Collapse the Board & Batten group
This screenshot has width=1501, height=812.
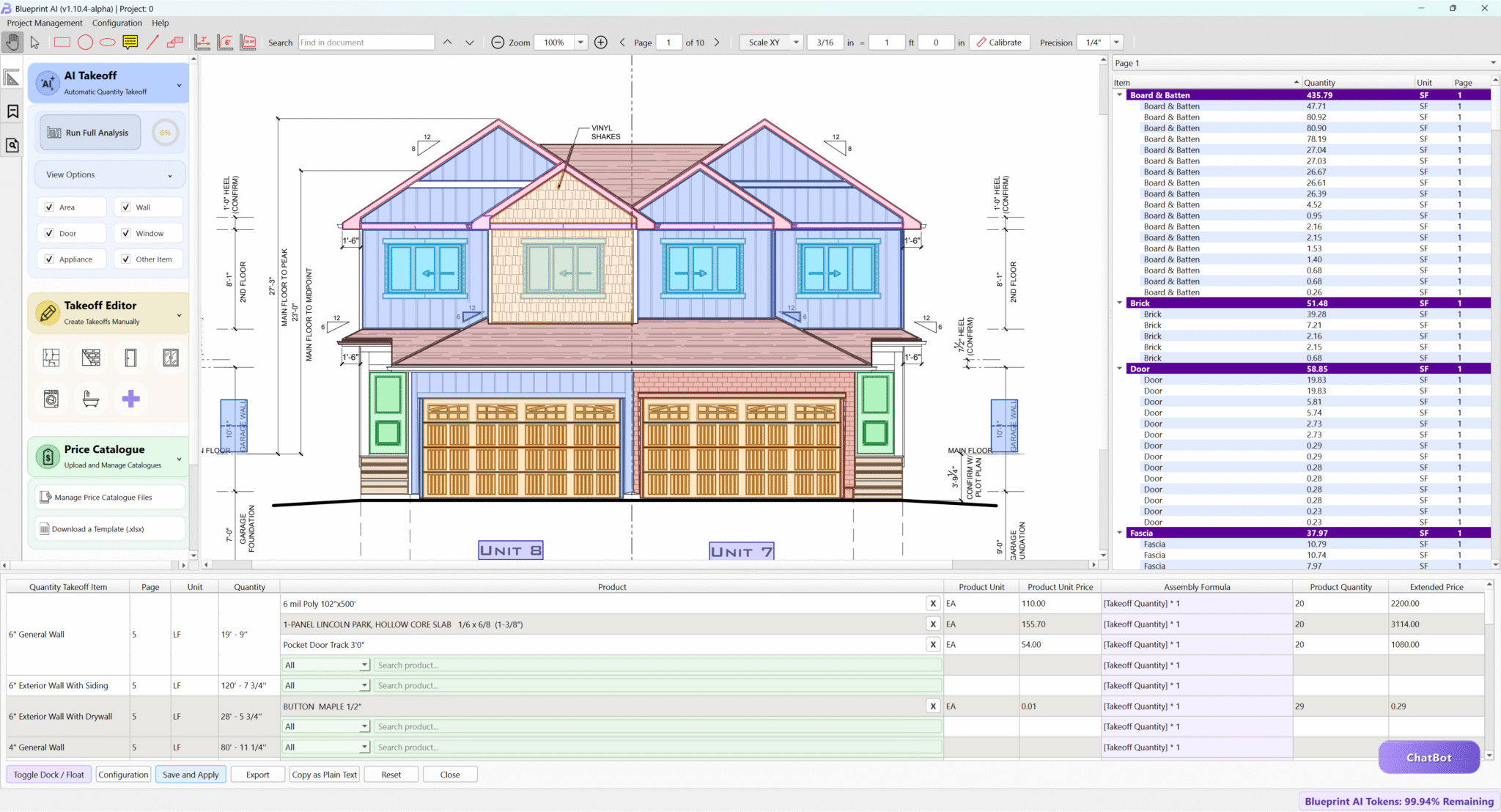[x=1119, y=95]
